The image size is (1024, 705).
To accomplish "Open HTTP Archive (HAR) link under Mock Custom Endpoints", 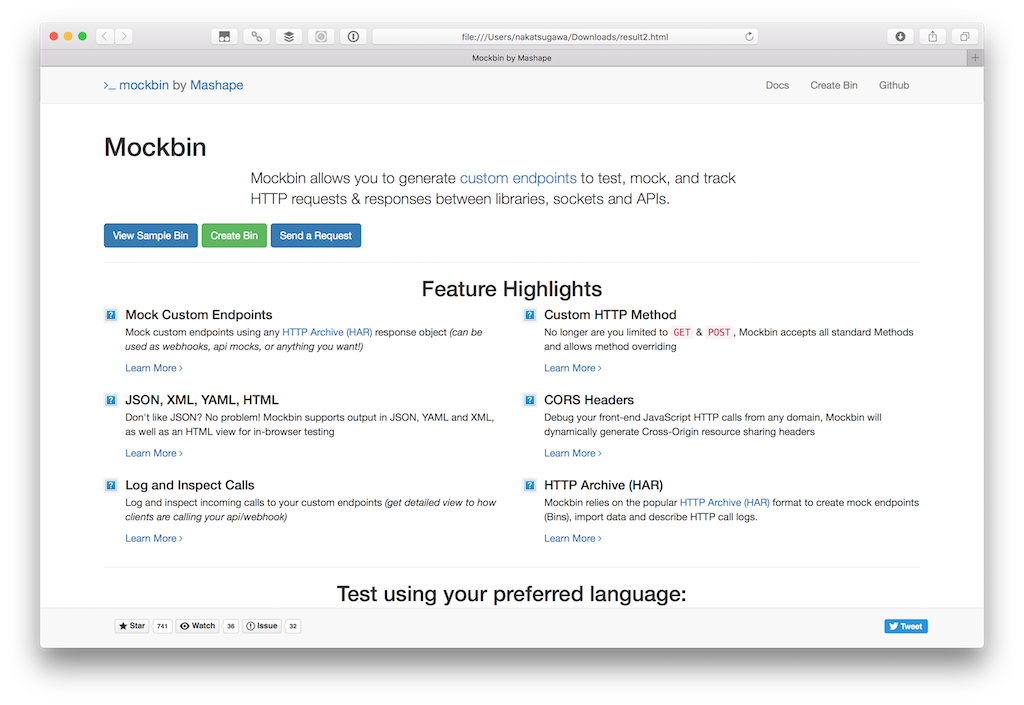I will pyautogui.click(x=327, y=332).
